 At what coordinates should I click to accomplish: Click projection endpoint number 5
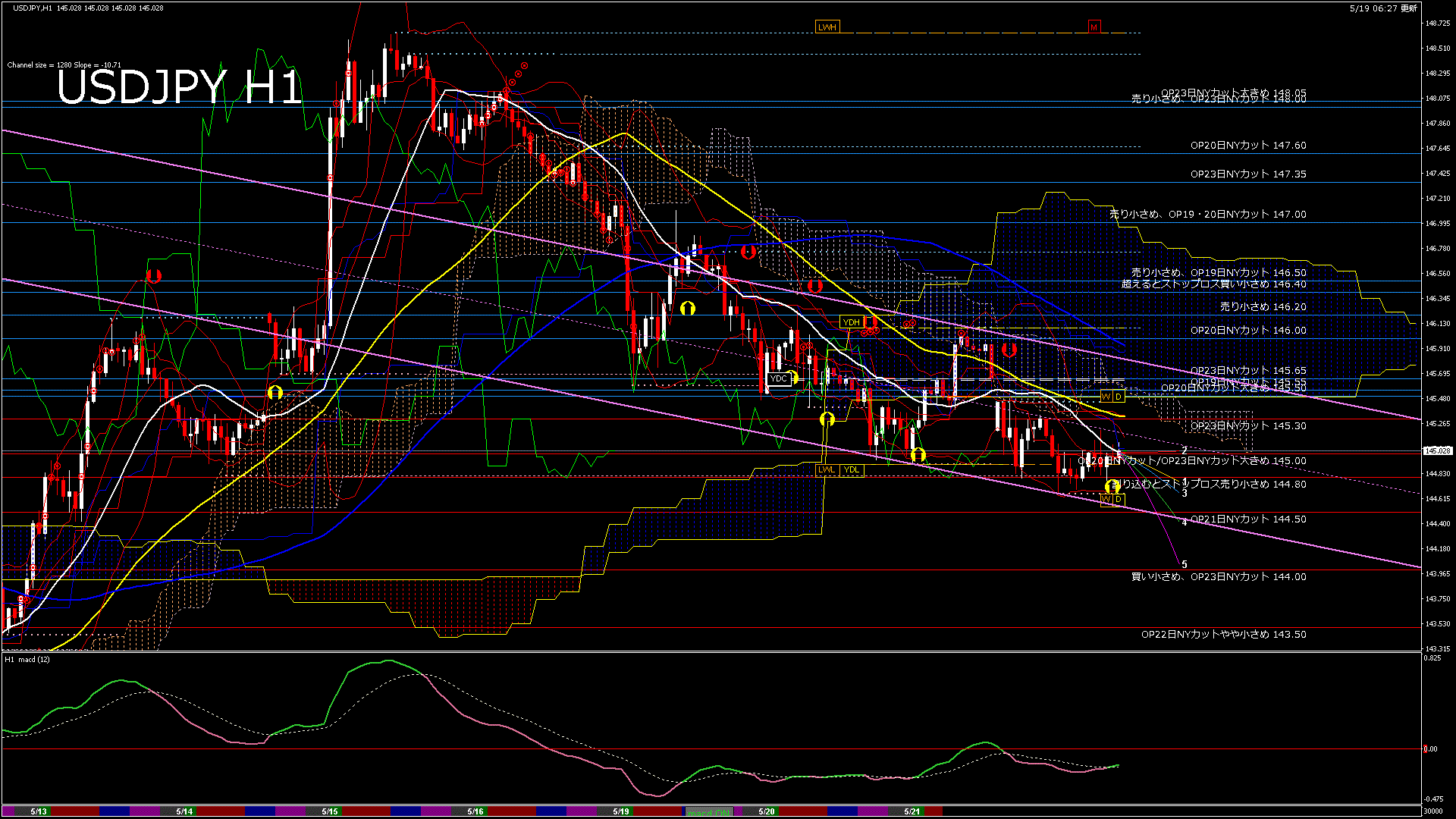(x=1185, y=564)
